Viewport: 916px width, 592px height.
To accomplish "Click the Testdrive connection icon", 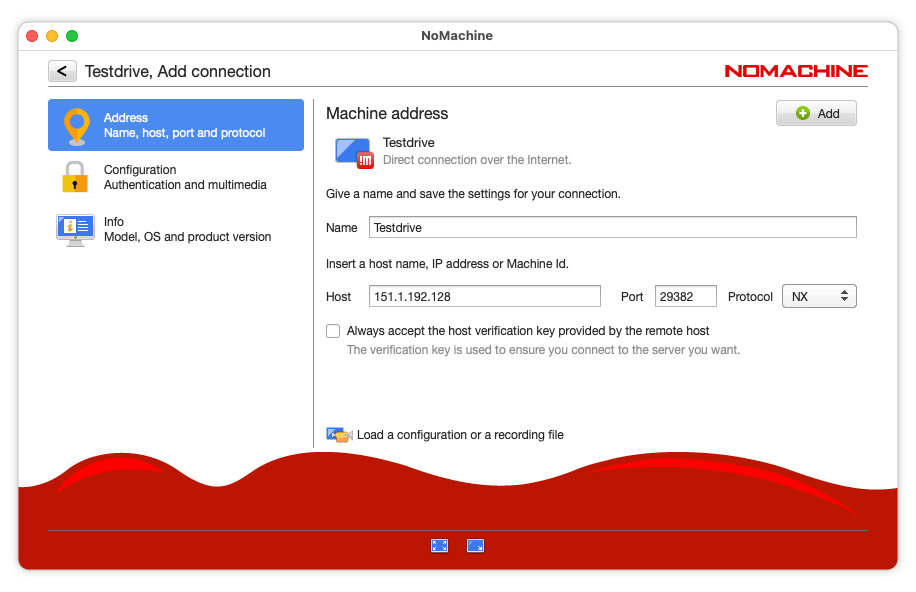I will tap(354, 153).
